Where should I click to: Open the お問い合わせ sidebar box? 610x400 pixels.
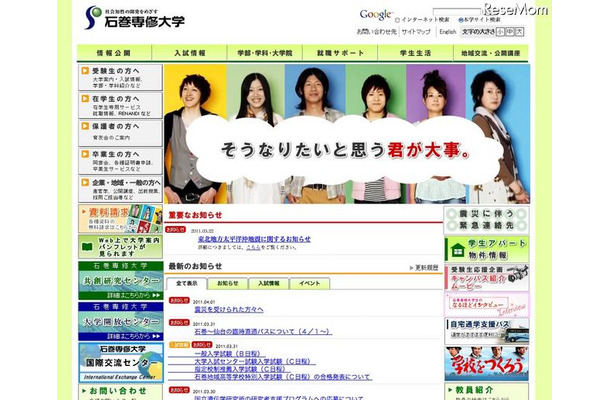[x=121, y=392]
